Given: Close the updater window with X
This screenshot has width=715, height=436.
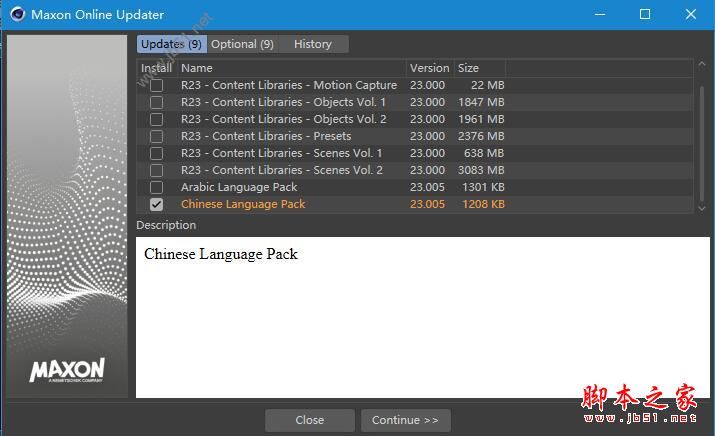Looking at the screenshot, I should pos(691,15).
